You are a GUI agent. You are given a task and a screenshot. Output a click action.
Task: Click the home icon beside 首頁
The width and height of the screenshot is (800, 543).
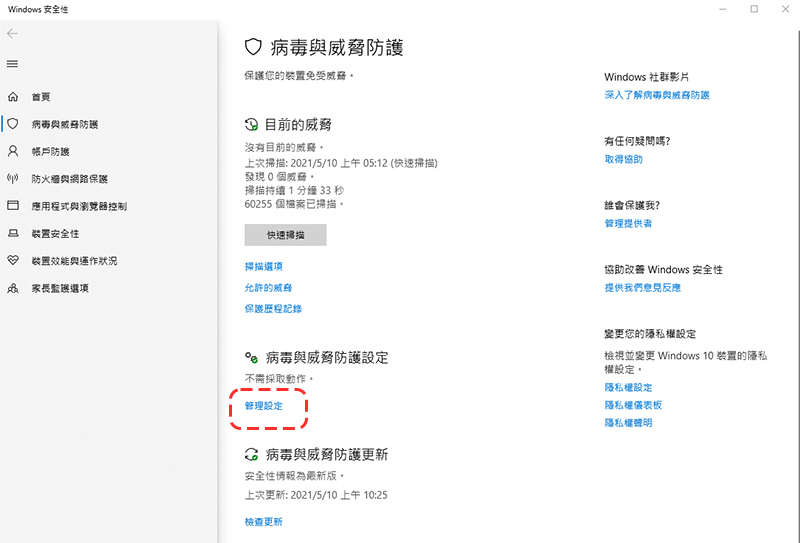point(13,96)
